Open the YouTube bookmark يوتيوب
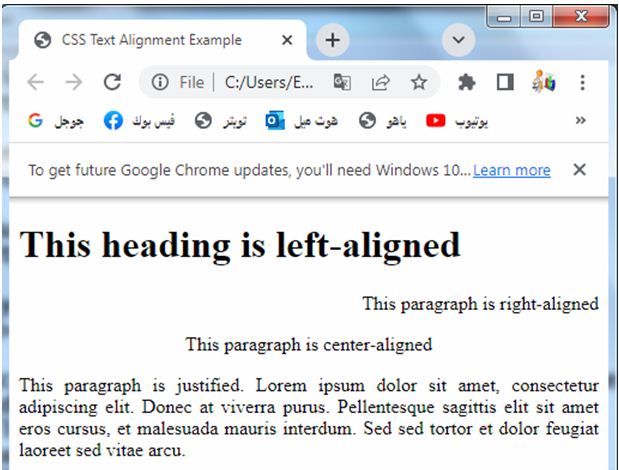The width and height of the screenshot is (619, 470). tap(457, 121)
